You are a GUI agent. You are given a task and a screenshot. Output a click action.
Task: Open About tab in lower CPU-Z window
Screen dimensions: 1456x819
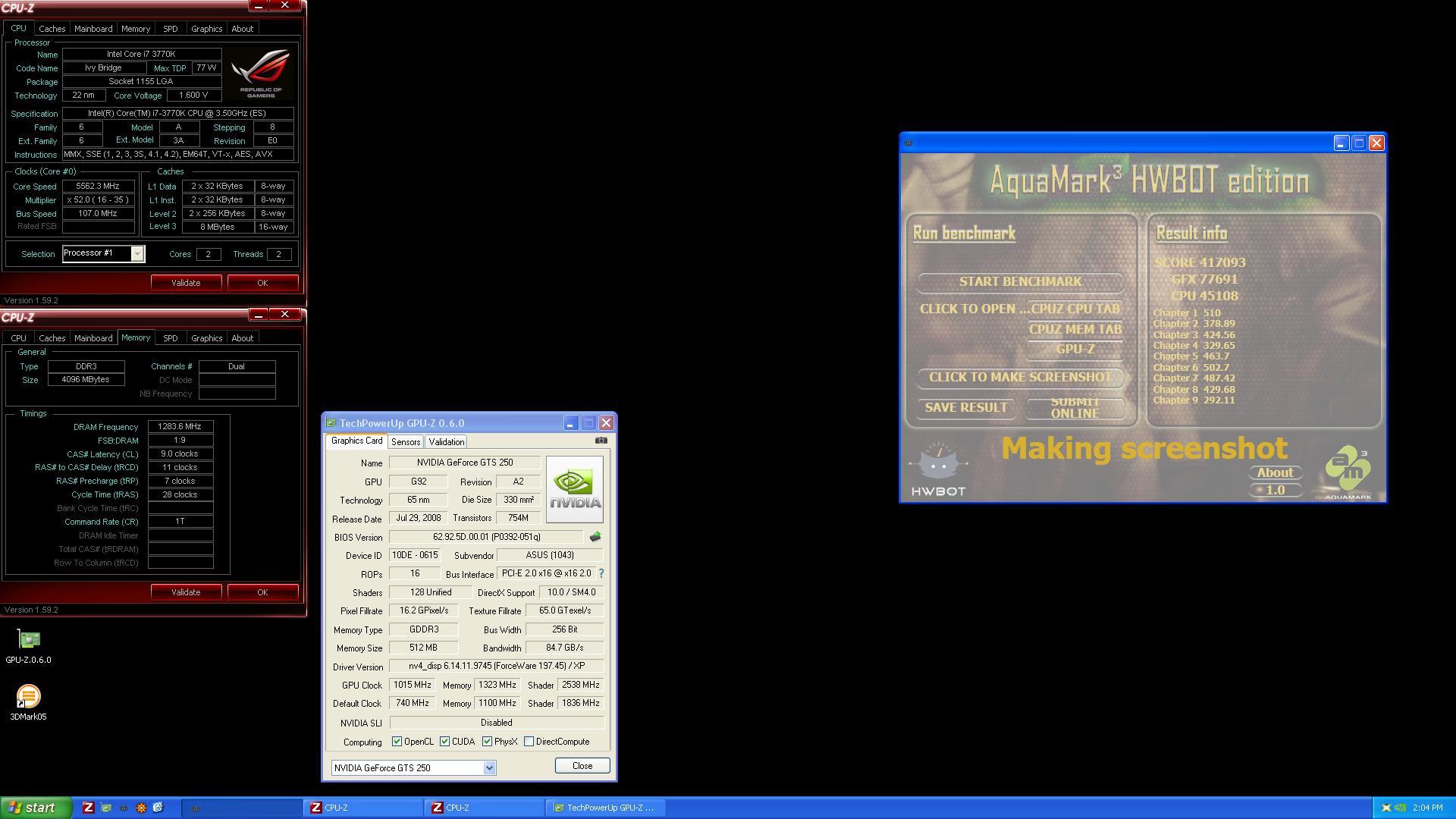pos(243,338)
